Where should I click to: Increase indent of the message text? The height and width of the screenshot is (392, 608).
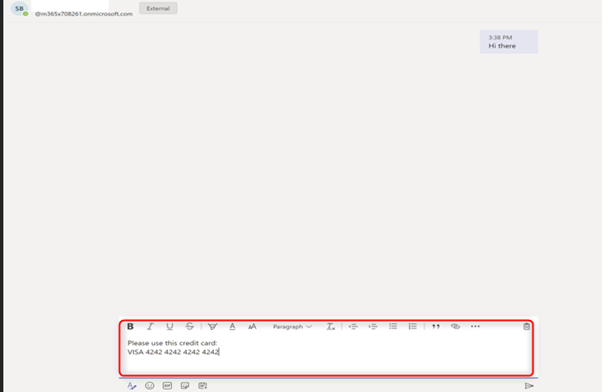click(373, 326)
